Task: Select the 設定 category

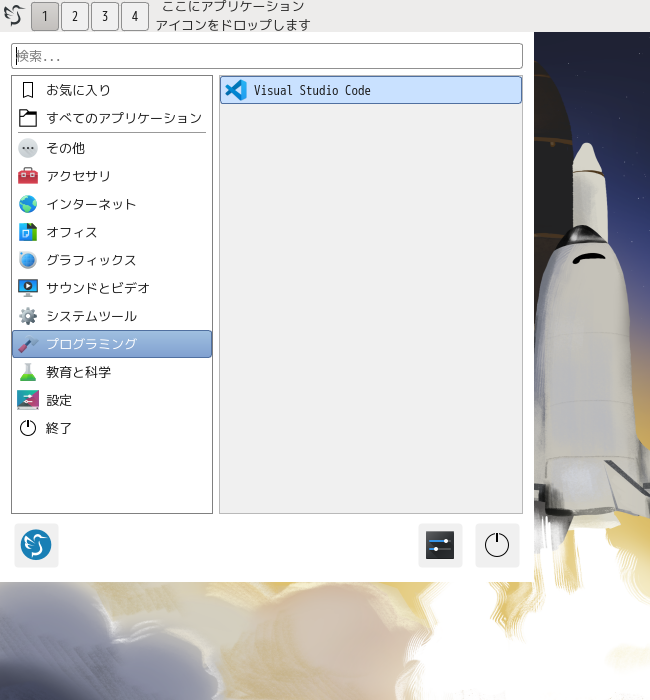Action: [x=112, y=400]
